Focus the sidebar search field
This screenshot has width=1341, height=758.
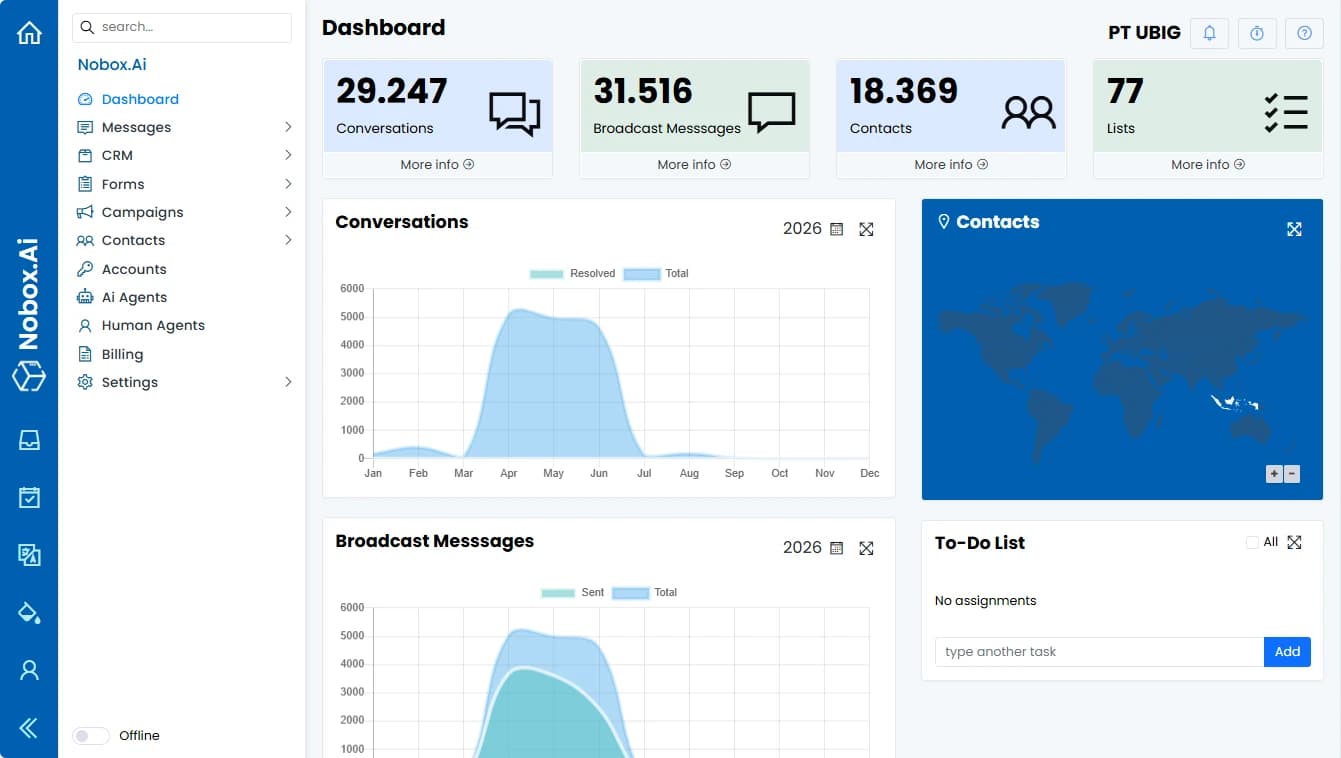[x=182, y=27]
